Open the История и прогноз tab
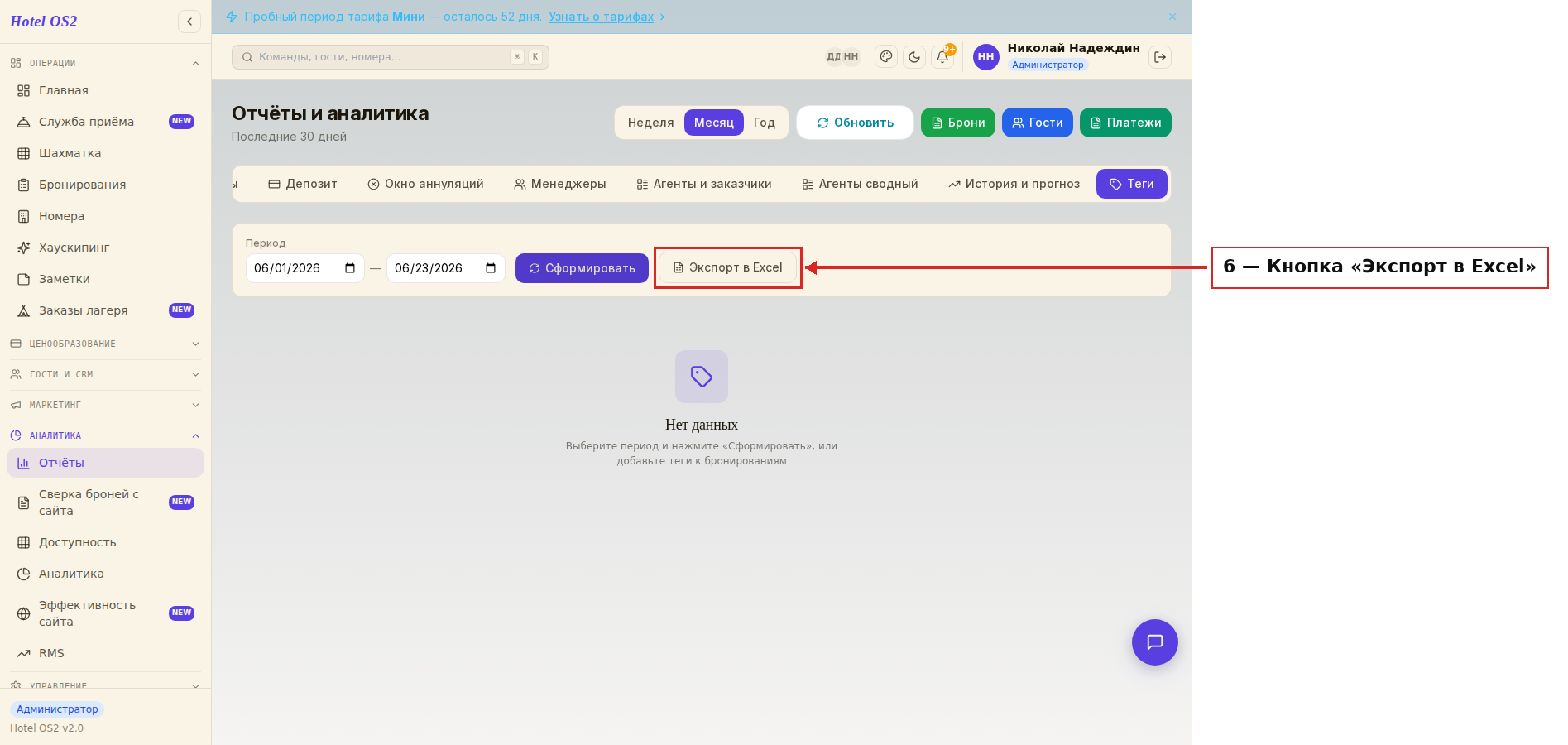This screenshot has width=1568, height=745. point(1014,184)
